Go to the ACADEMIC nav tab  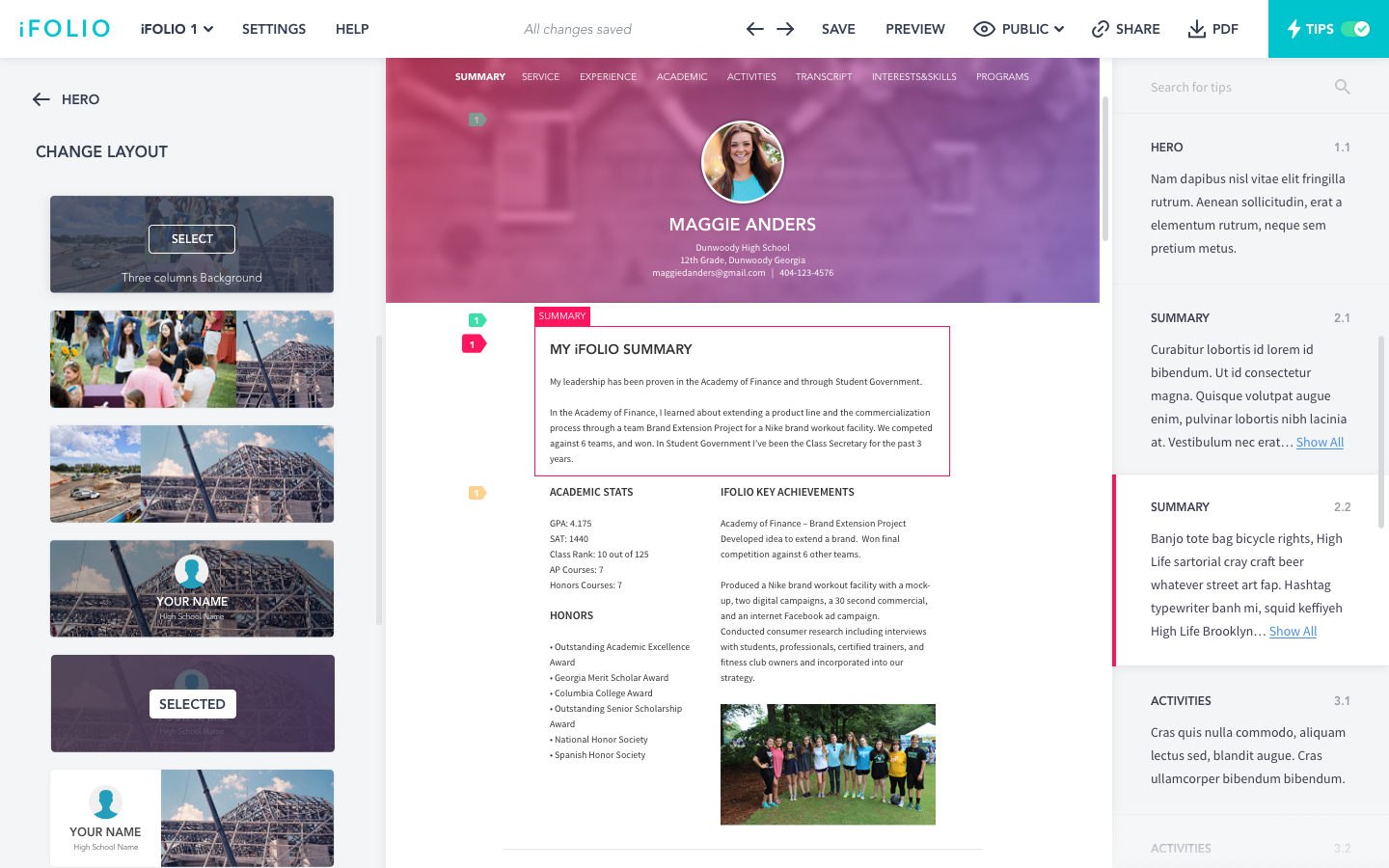(682, 77)
